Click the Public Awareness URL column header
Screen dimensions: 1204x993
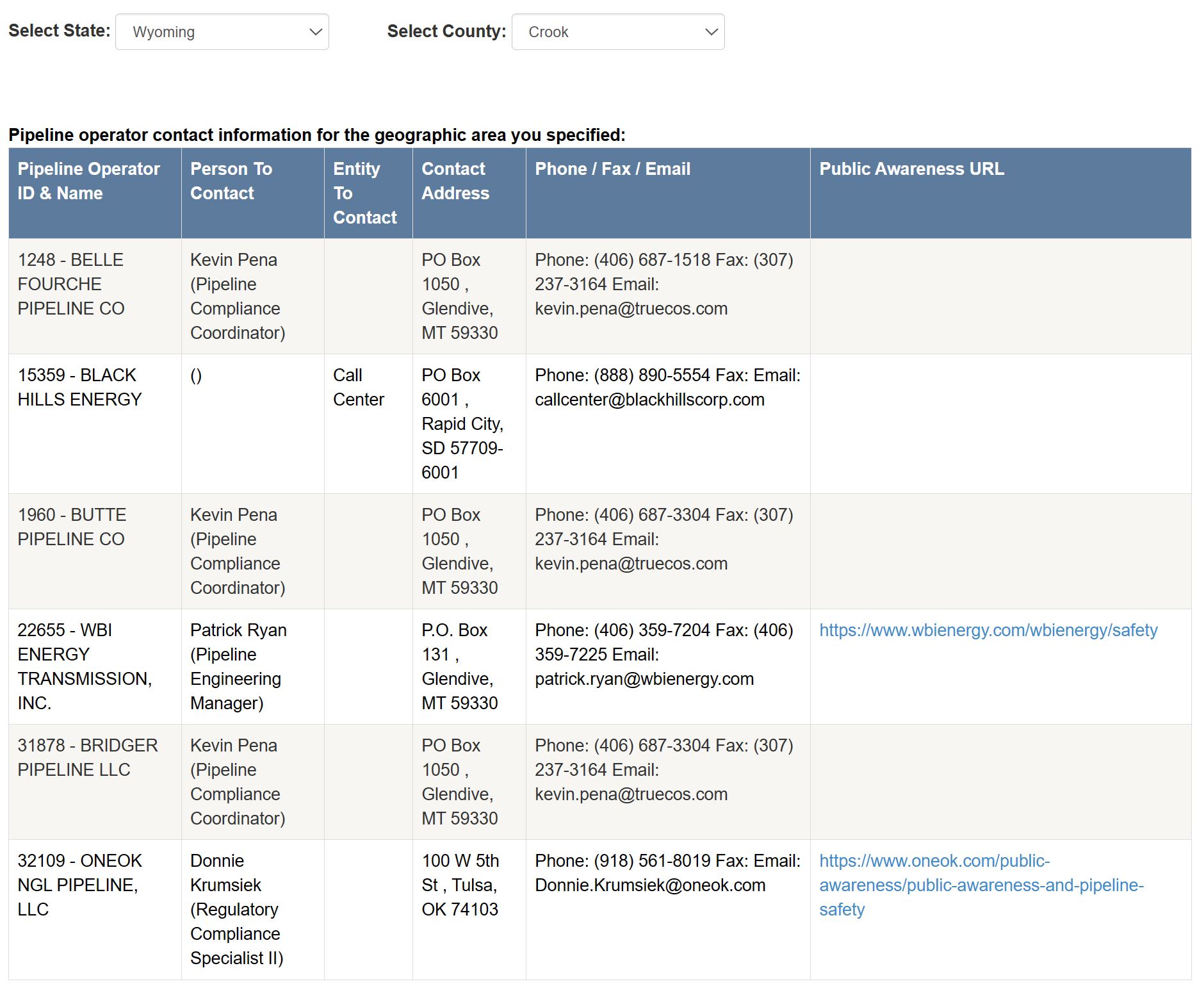[1000, 193]
